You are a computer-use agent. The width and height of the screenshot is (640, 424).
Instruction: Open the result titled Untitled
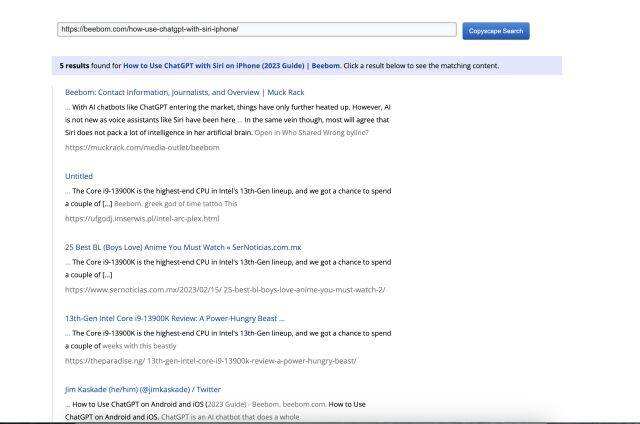click(79, 176)
